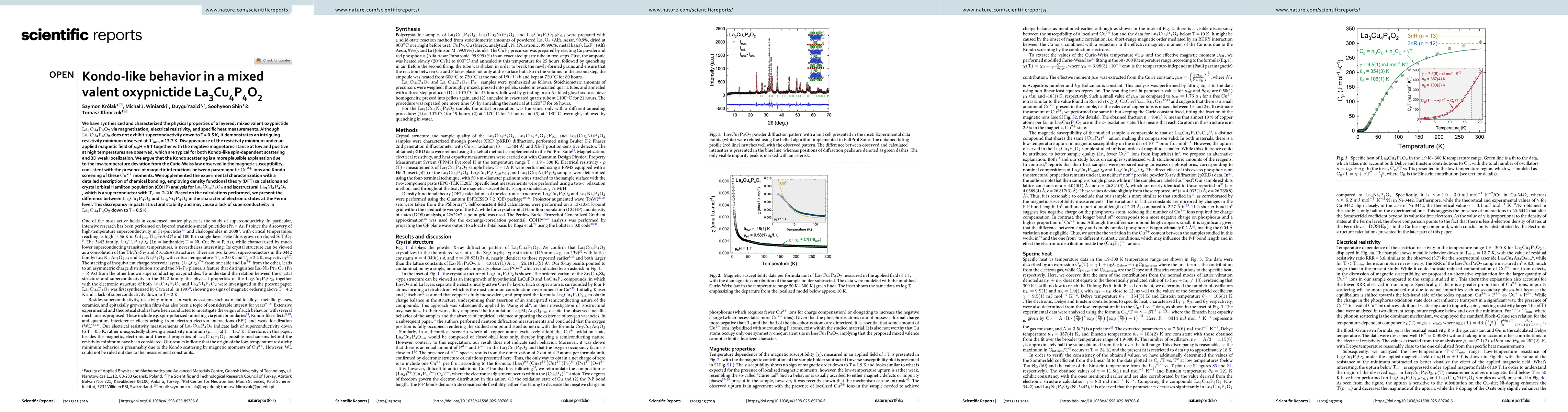Image resolution: width=1568 pixels, height=412 pixels.
Task: Click the article title 'Kondo-like behavior in a mixed'
Action: (x=173, y=76)
